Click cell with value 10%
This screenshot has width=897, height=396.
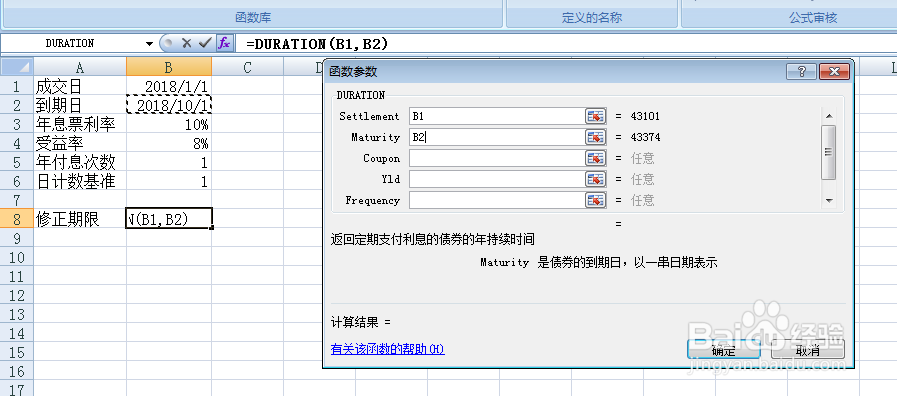click(169, 125)
